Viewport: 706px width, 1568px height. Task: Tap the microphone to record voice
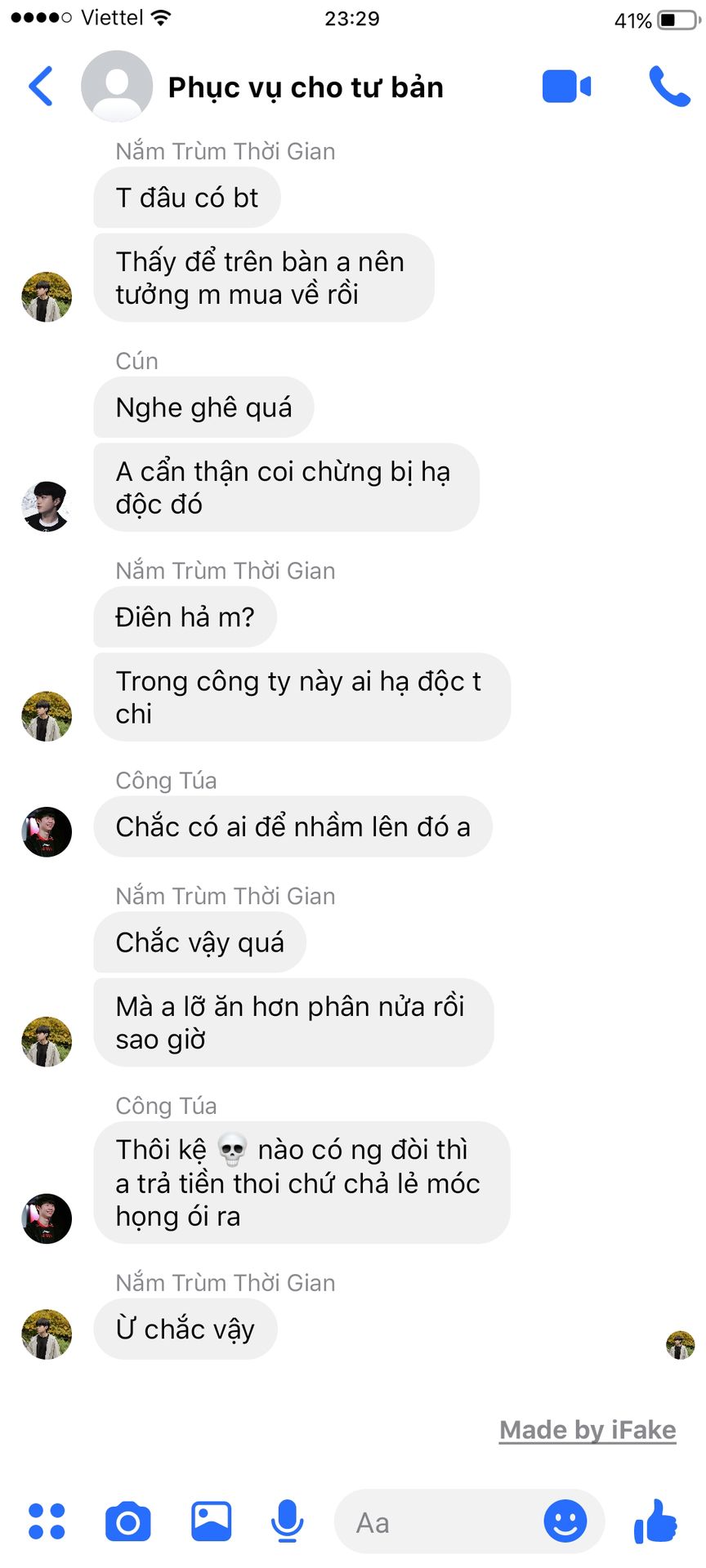[x=287, y=1521]
